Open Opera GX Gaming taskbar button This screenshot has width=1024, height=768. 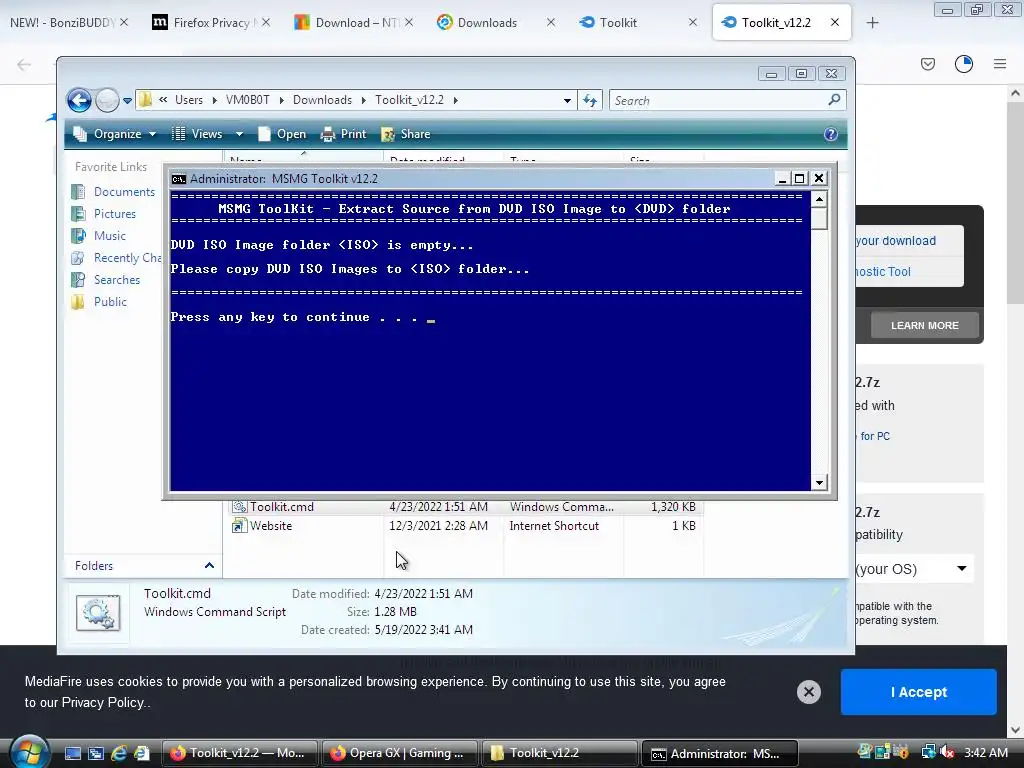point(399,753)
